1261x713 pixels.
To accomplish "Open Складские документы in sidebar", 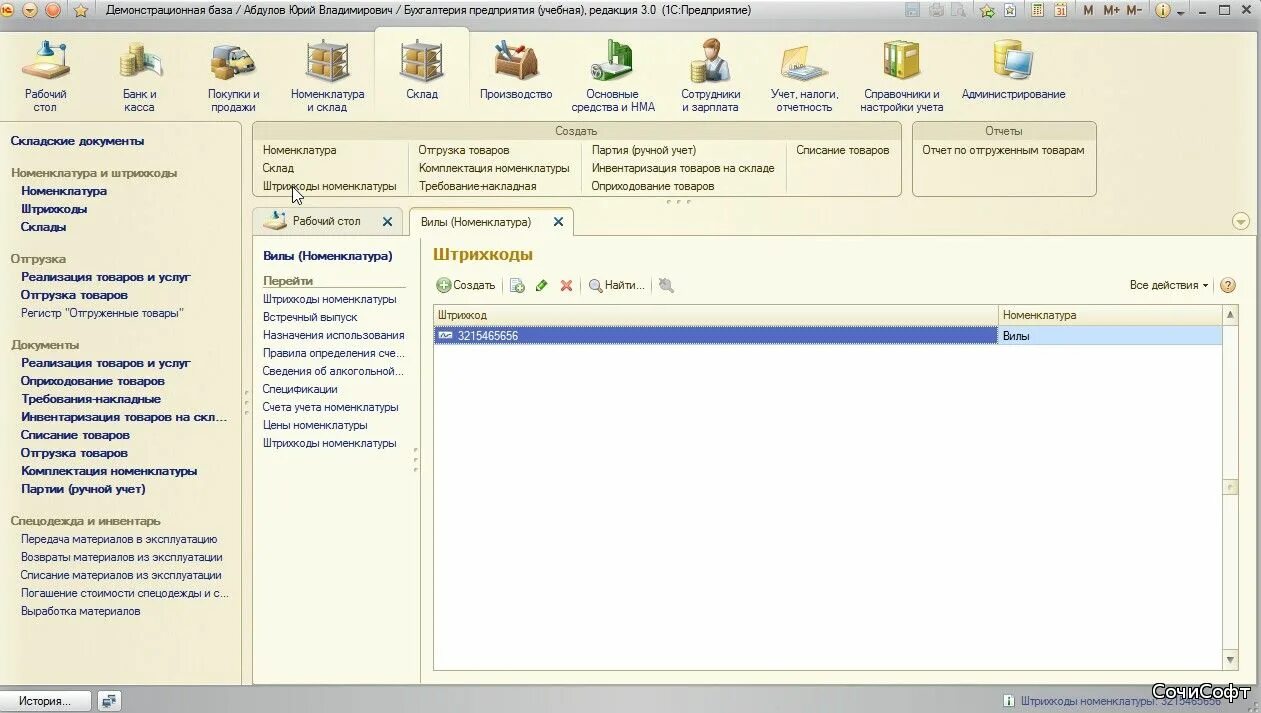I will (77, 141).
